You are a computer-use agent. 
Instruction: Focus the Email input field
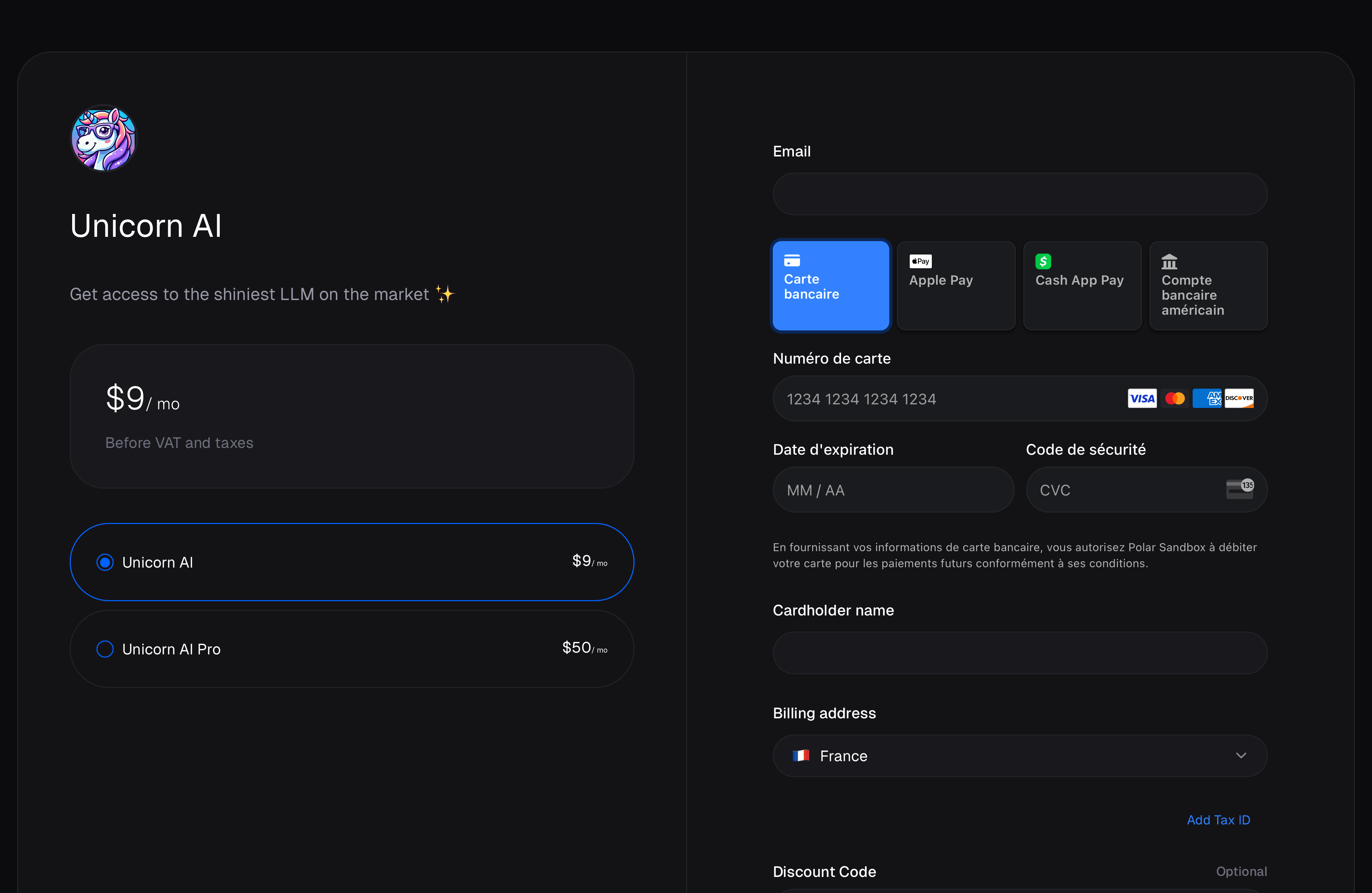[1019, 194]
